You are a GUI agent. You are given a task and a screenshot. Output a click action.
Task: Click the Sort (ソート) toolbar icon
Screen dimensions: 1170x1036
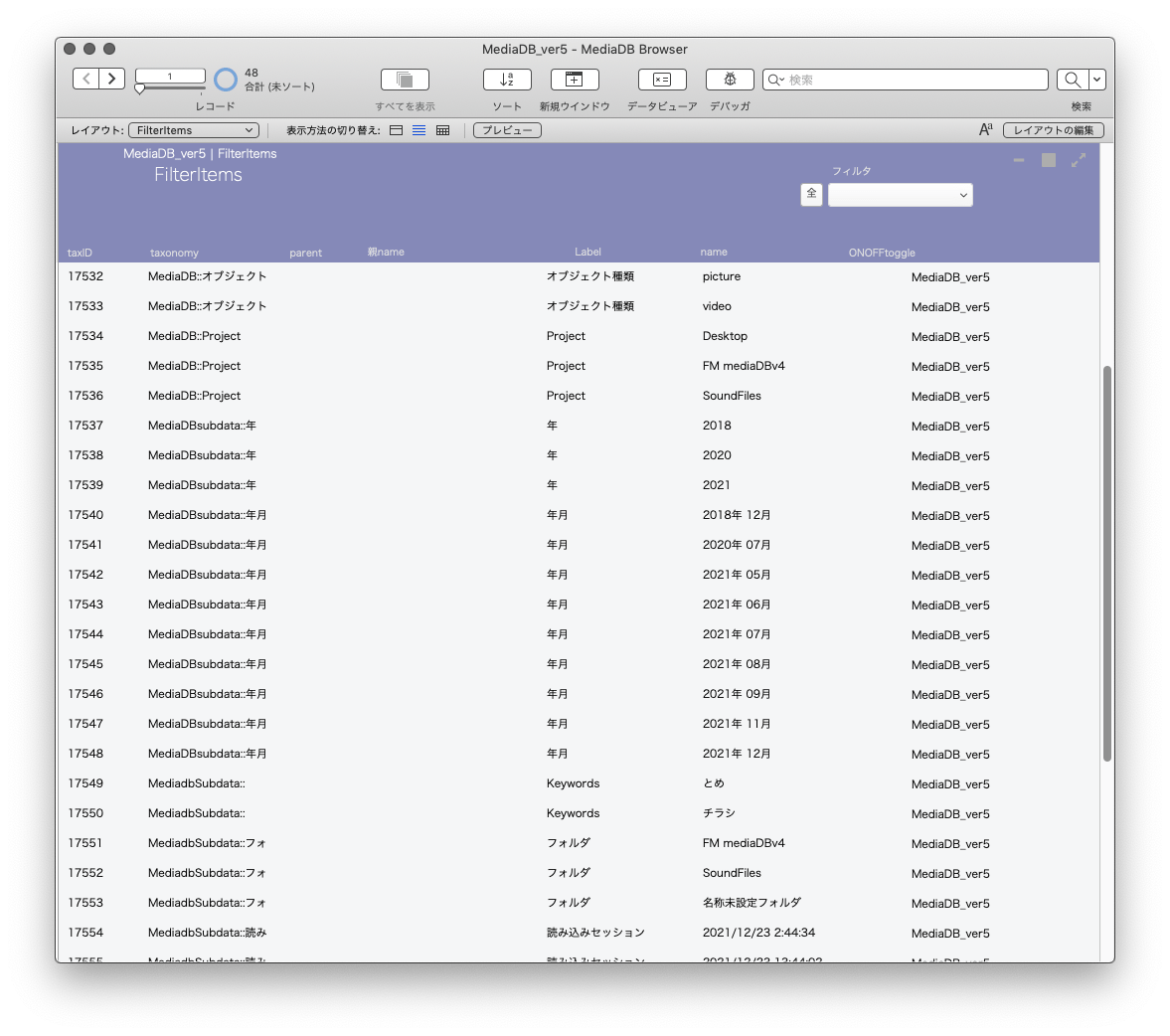[x=507, y=80]
